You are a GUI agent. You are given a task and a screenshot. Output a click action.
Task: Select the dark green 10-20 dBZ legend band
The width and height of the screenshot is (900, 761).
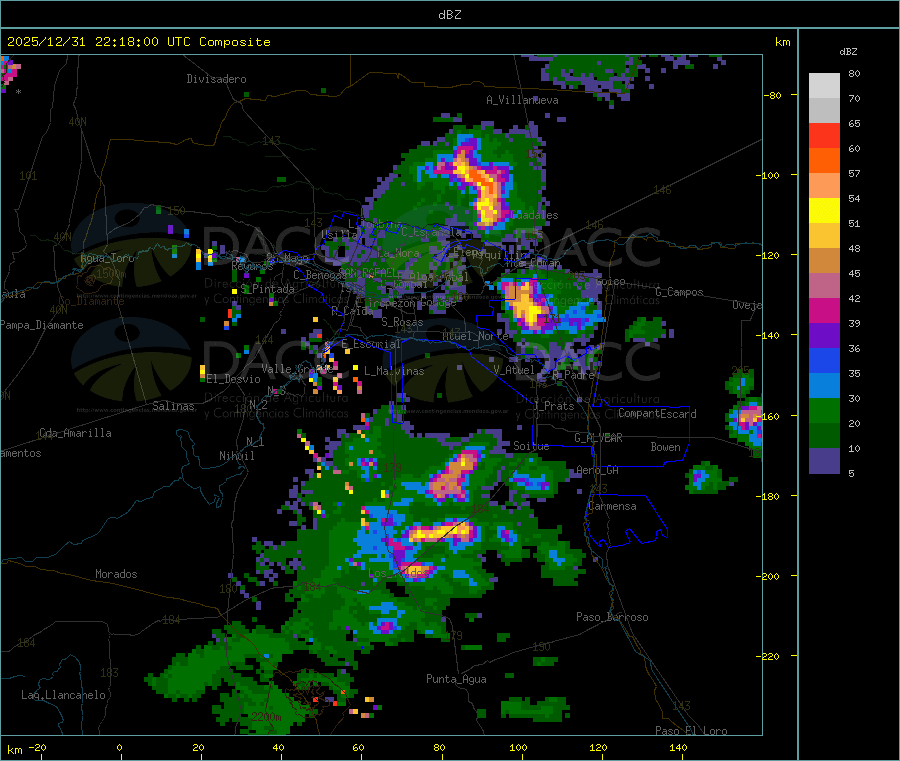pyautogui.click(x=824, y=436)
